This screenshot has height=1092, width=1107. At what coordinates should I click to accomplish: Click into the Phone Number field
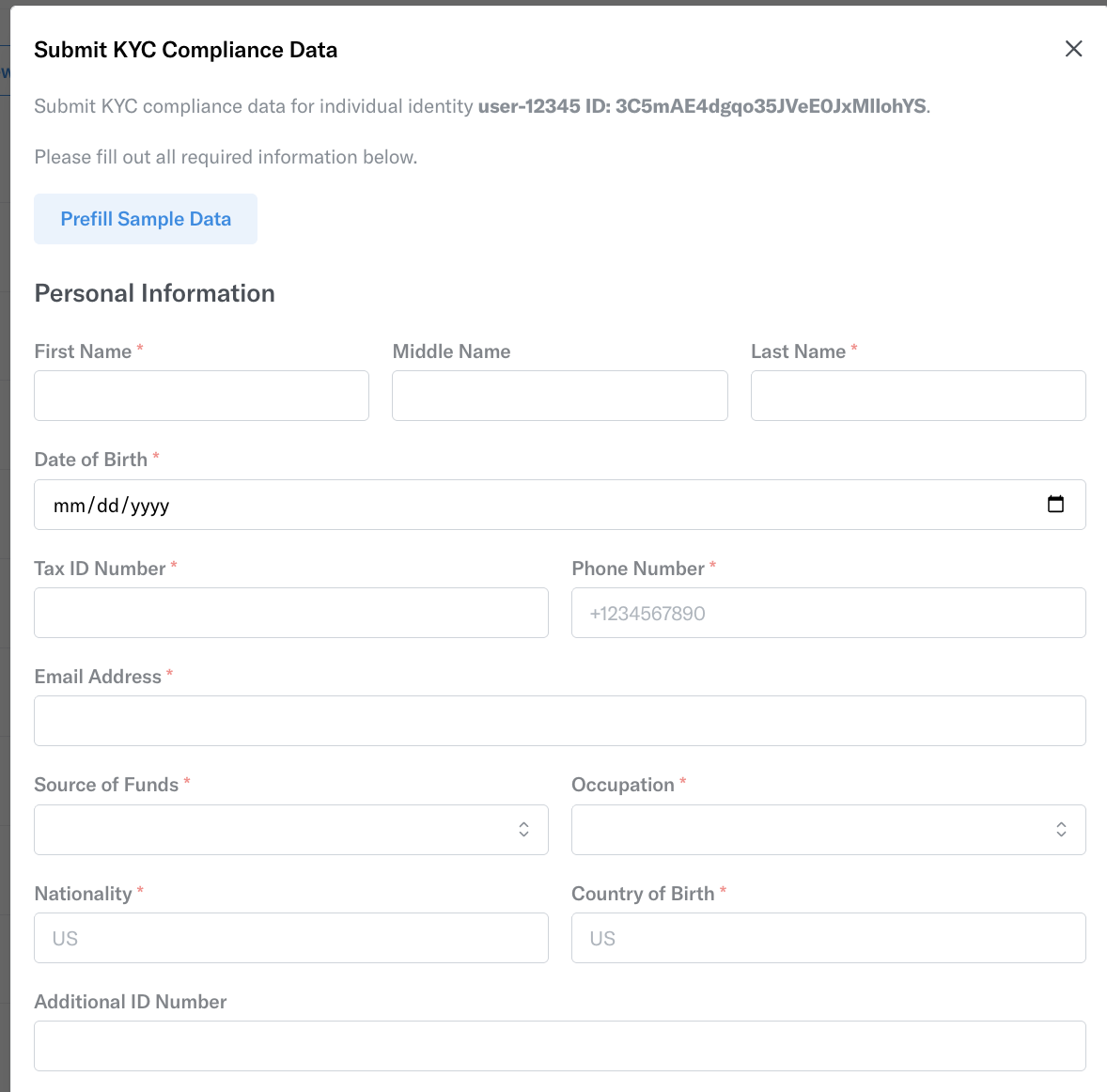[828, 613]
